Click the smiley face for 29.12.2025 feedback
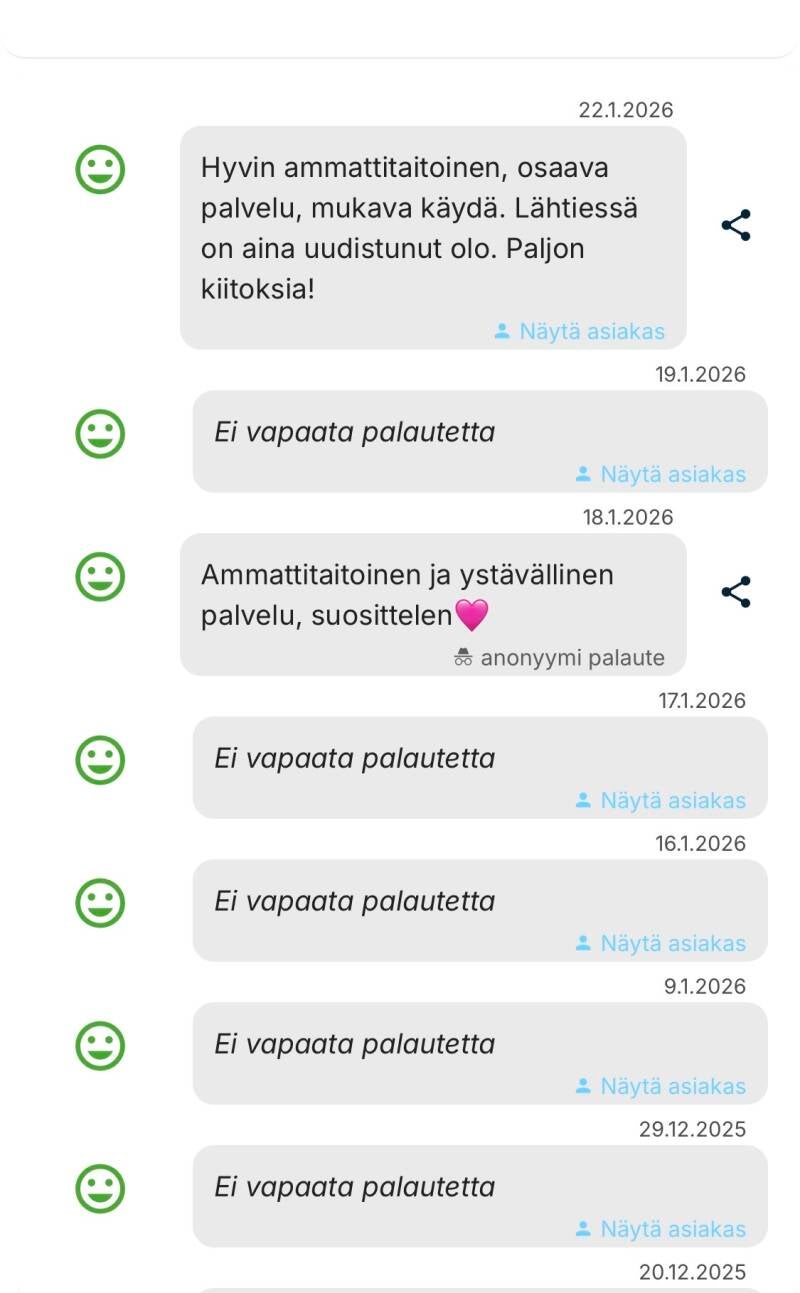Screen dimensions: 800x1293 tap(101, 1189)
